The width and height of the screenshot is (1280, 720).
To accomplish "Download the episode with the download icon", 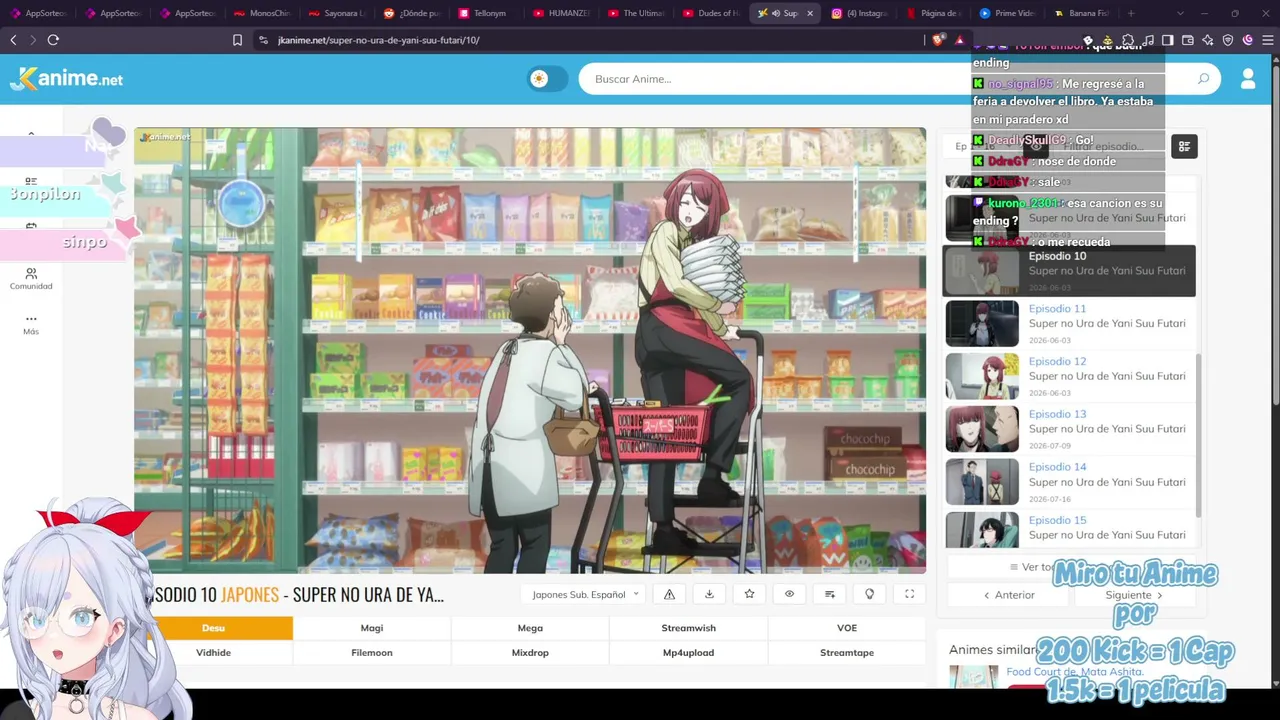I will point(709,594).
